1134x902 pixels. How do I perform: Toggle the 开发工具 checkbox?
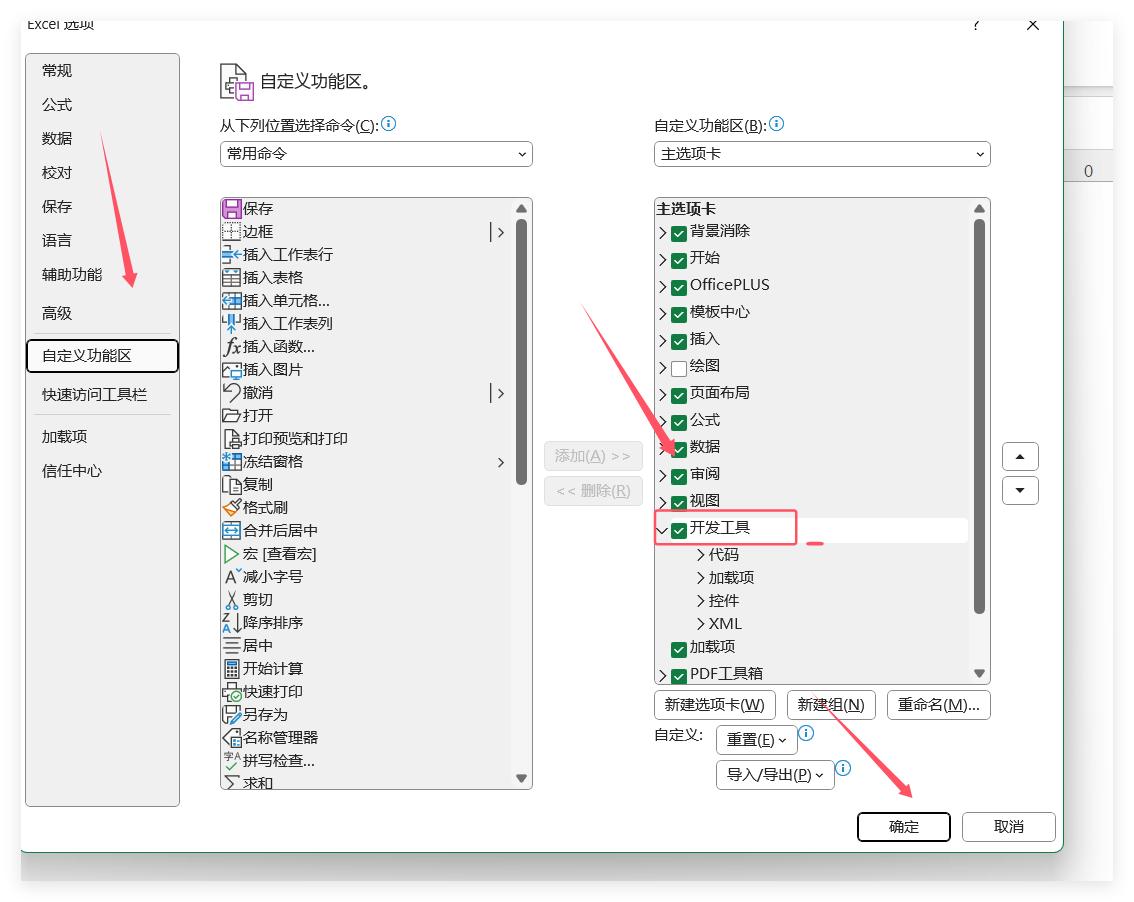click(678, 531)
